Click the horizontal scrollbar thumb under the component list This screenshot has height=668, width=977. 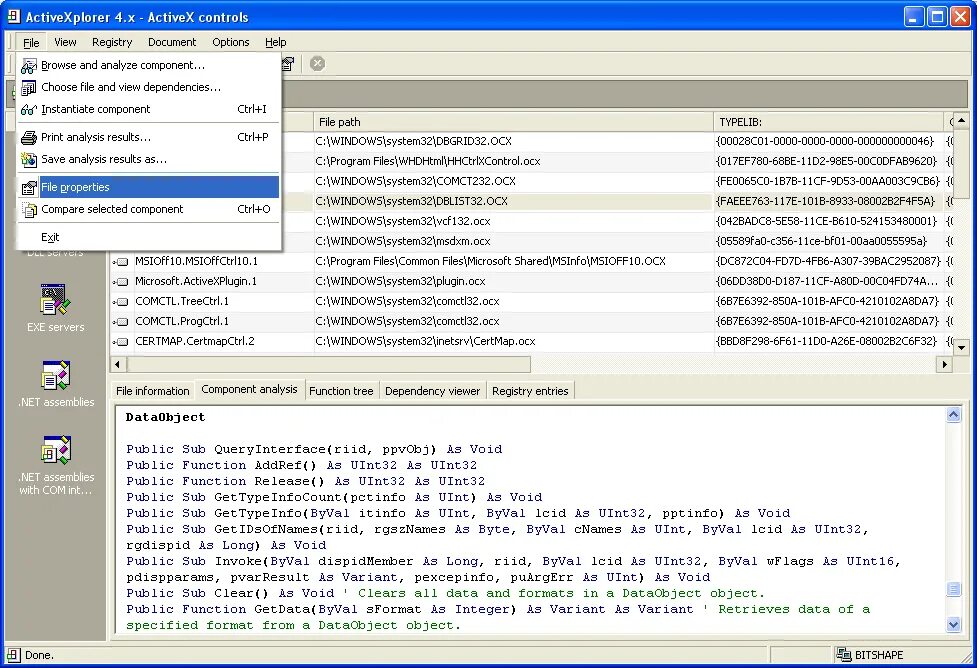click(328, 364)
